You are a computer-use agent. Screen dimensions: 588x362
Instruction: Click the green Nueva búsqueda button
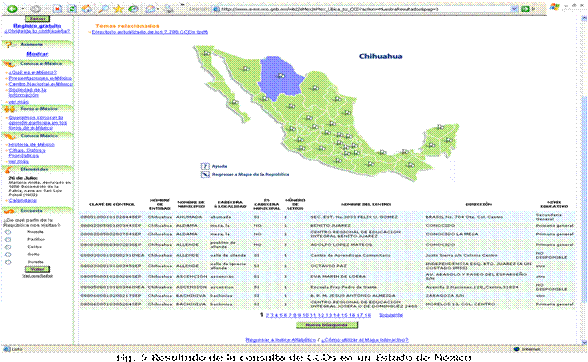click(x=327, y=325)
